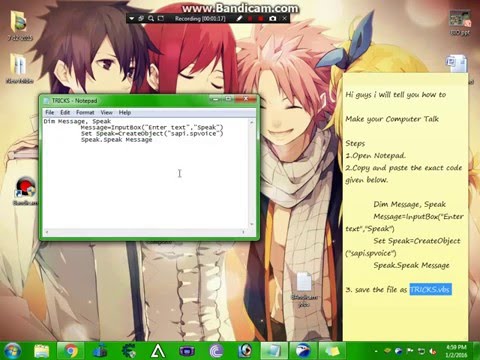
Task: Click Notepad horizontal scrollbar right arrow
Action: [243, 232]
